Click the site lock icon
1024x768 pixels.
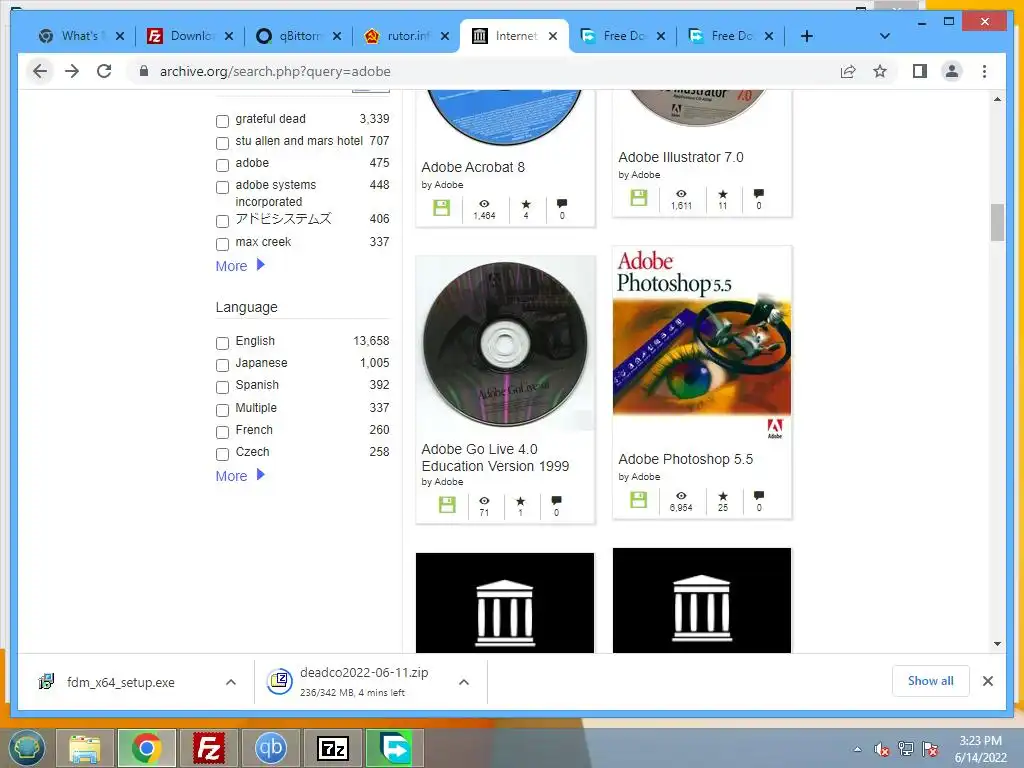coord(144,71)
